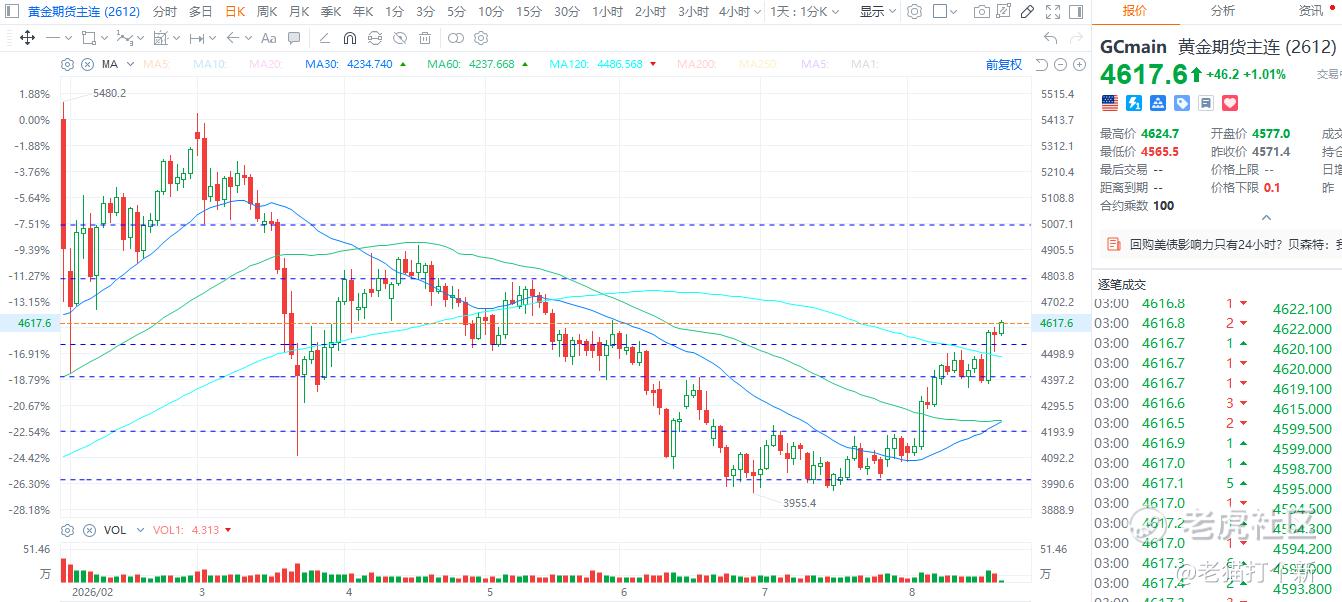
Task: Click the lightning quick-trade icon
Action: pyautogui.click(x=1134, y=103)
